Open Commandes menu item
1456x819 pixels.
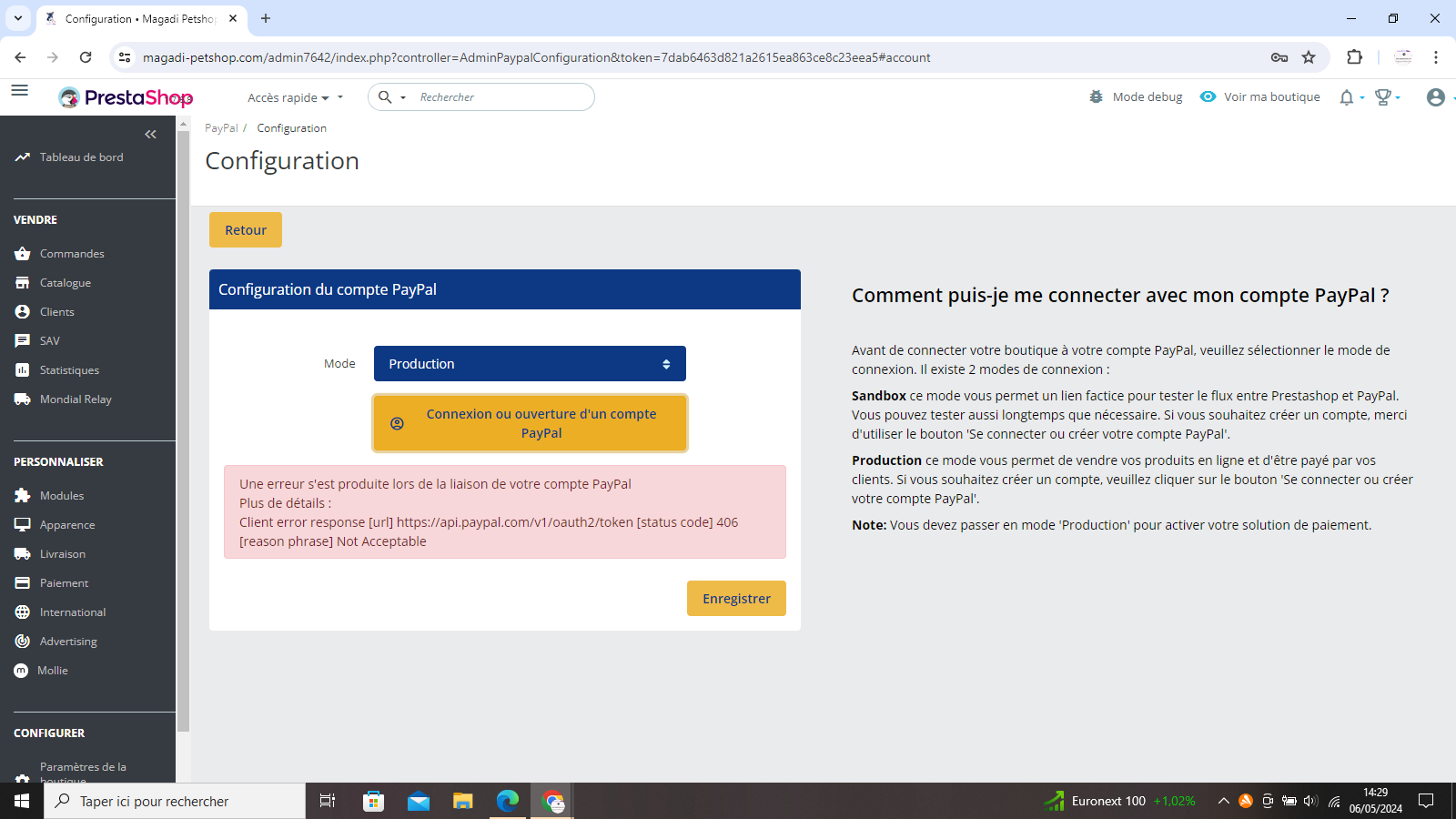(x=72, y=254)
